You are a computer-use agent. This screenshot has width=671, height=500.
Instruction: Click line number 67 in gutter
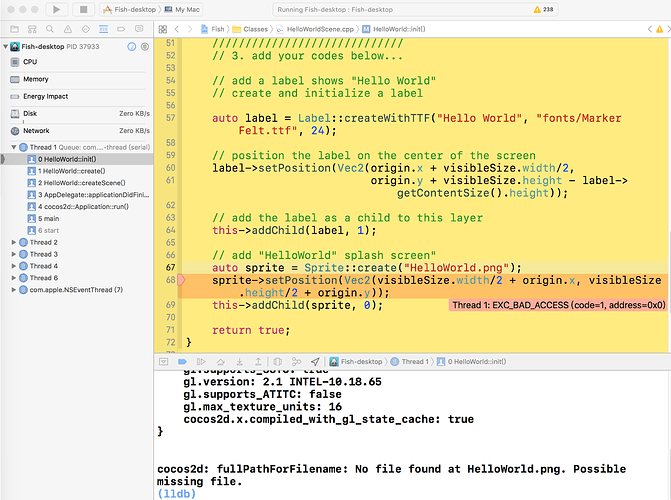[x=171, y=268]
